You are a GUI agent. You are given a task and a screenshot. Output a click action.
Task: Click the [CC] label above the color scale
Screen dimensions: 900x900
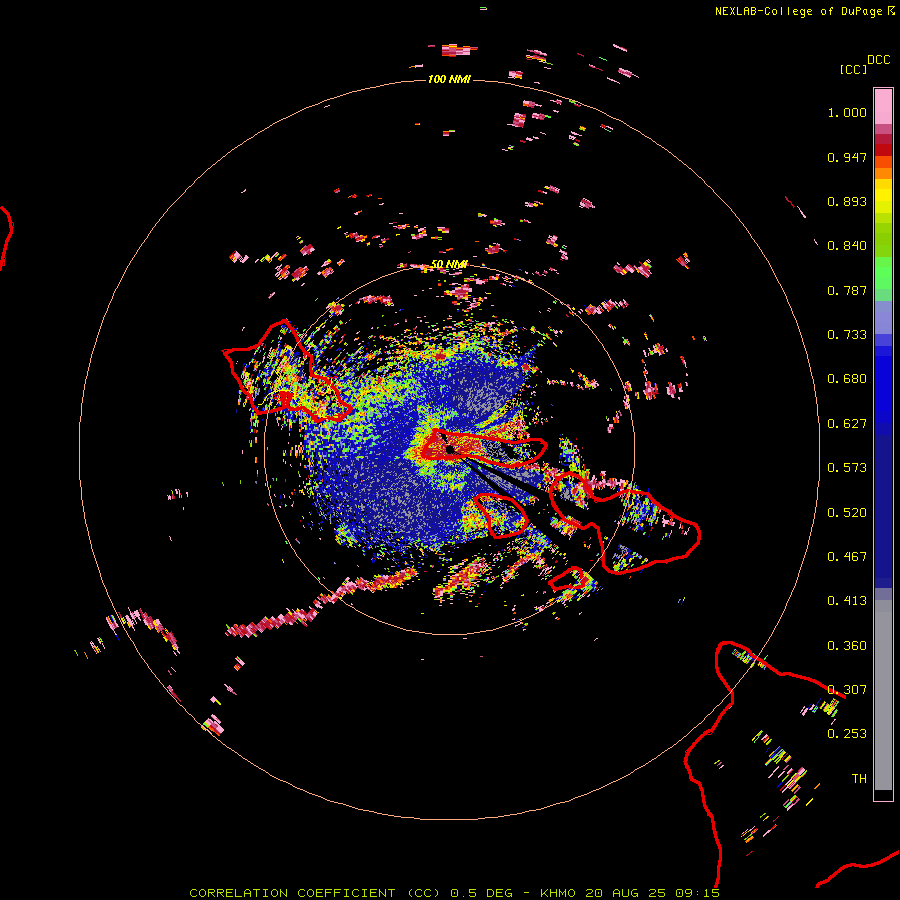(x=853, y=69)
